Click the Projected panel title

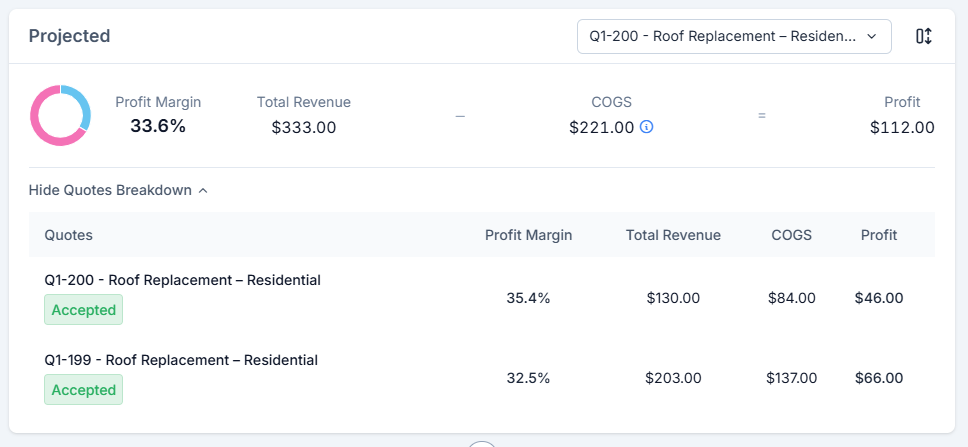coord(69,36)
